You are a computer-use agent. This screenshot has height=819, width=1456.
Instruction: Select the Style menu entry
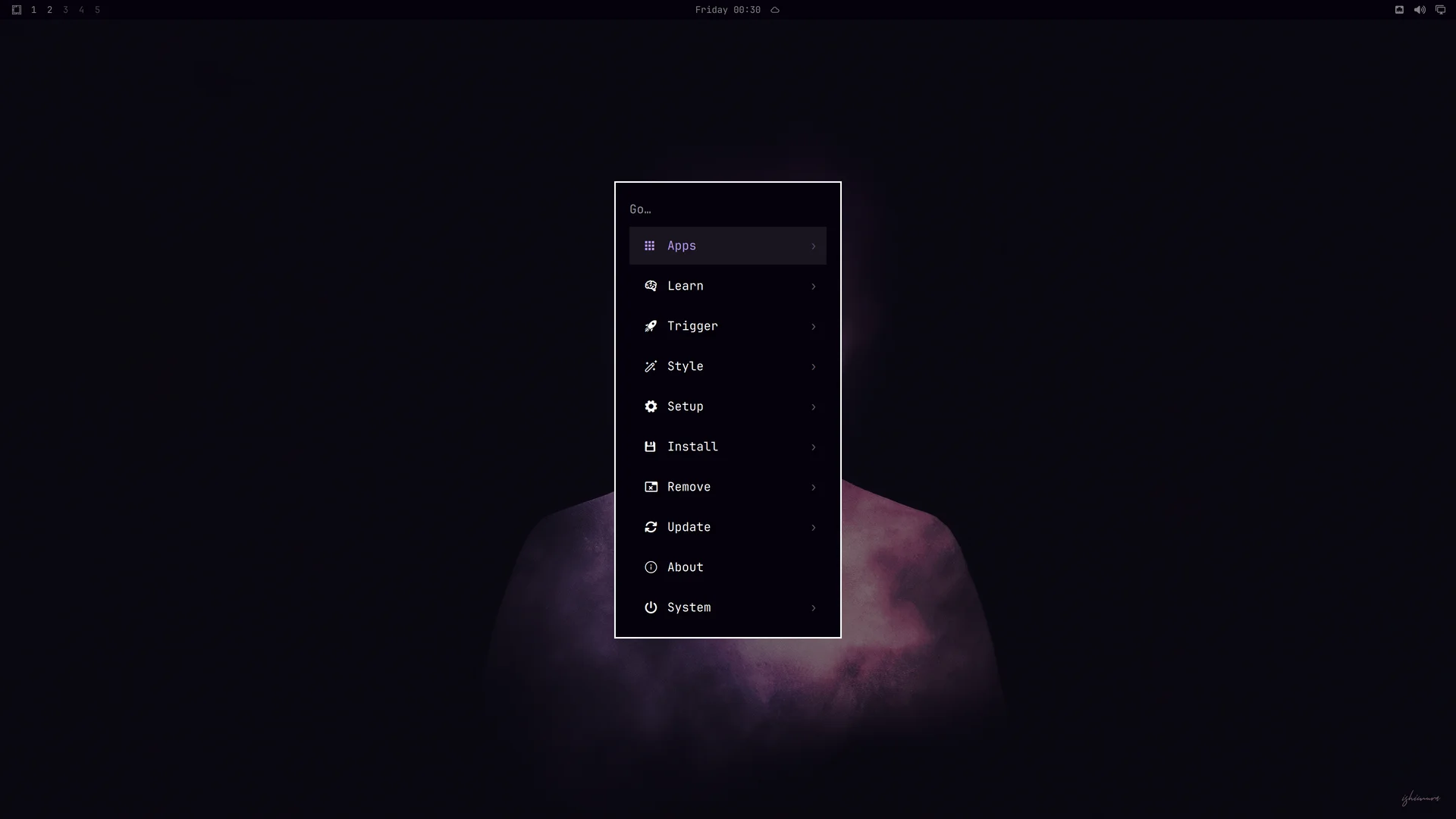728,366
